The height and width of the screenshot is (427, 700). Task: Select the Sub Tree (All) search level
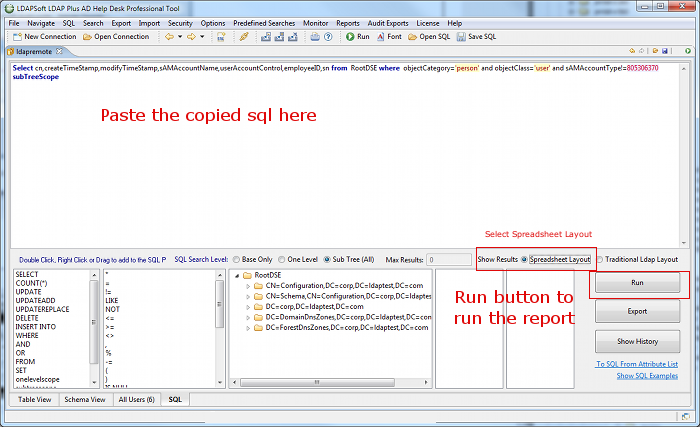pyautogui.click(x=327, y=260)
